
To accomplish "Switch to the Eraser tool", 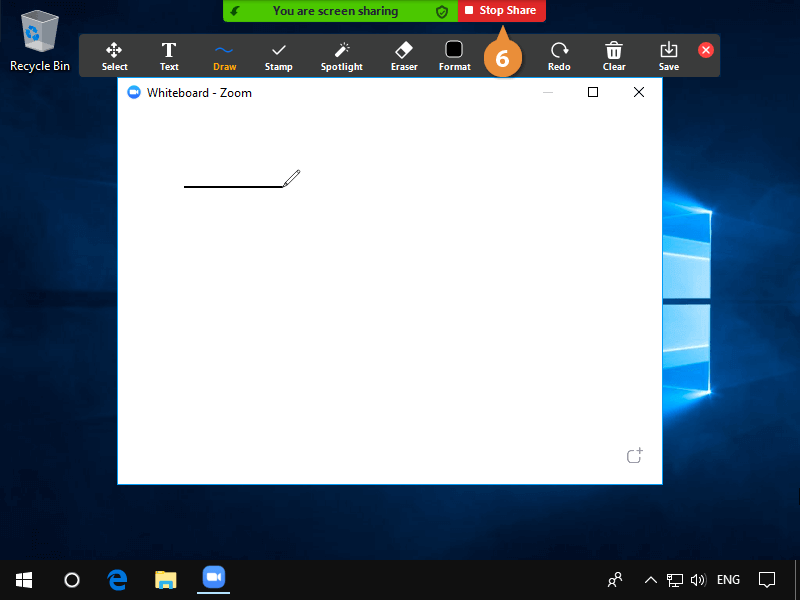I will click(404, 56).
